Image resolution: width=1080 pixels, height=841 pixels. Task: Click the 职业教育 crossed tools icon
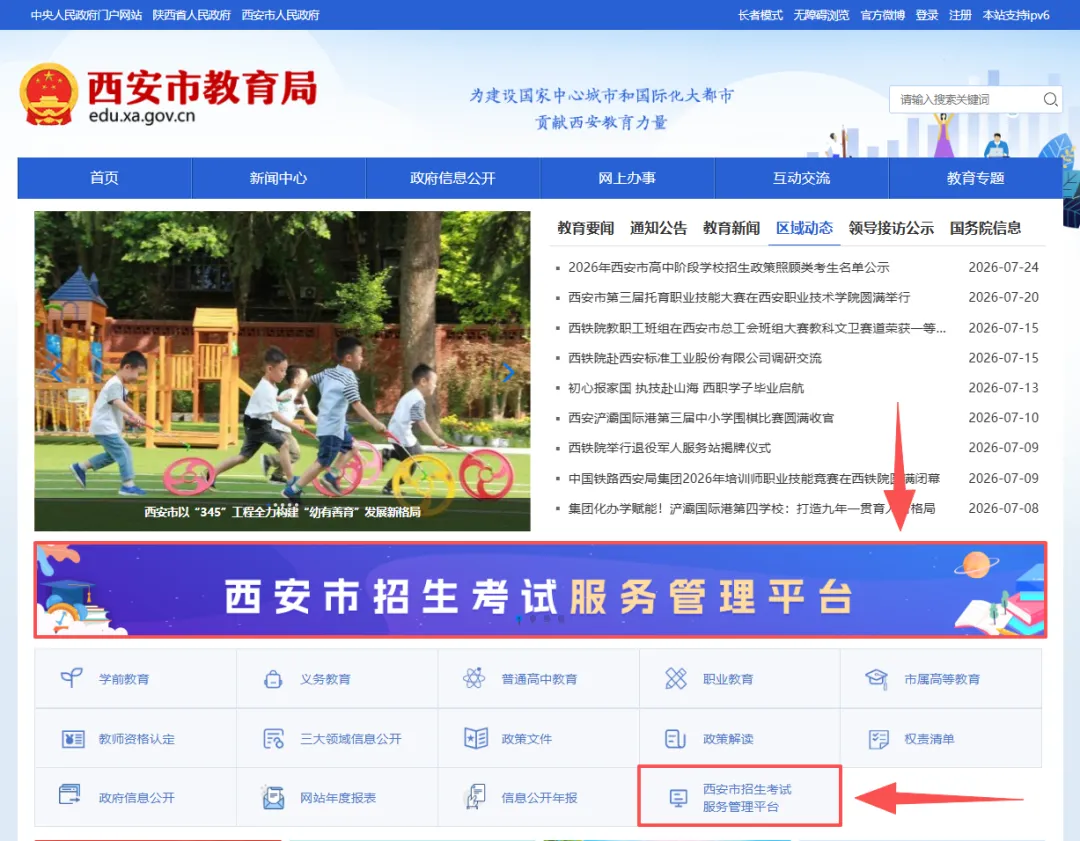tap(676, 678)
